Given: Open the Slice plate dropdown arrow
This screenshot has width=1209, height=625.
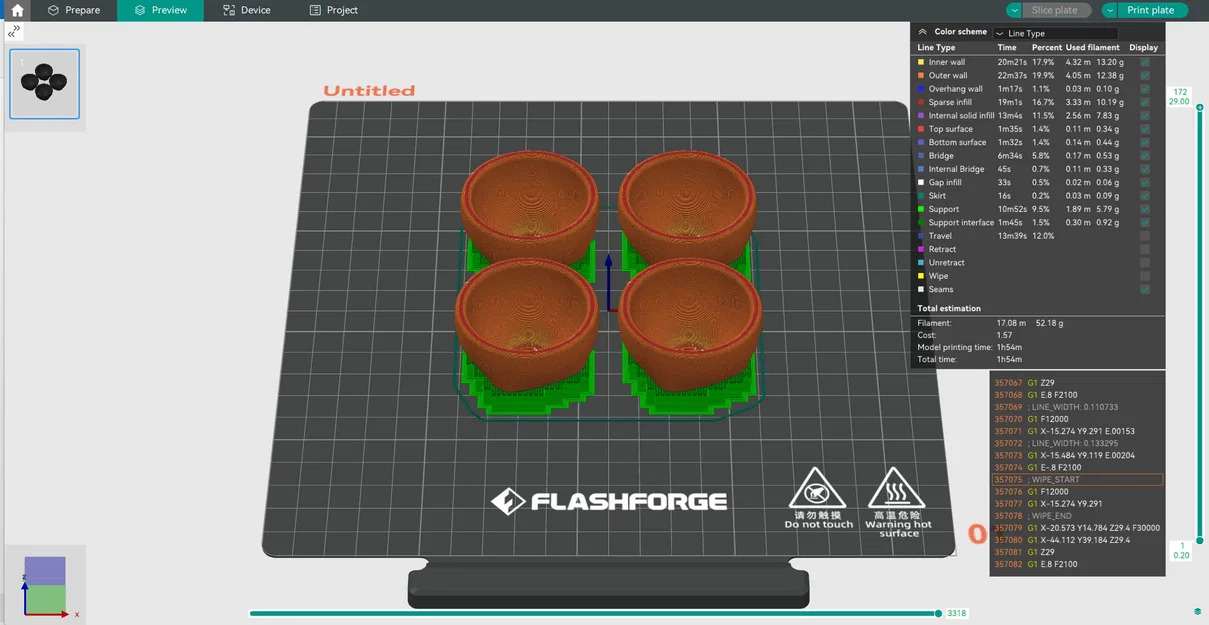Looking at the screenshot, I should point(1014,10).
